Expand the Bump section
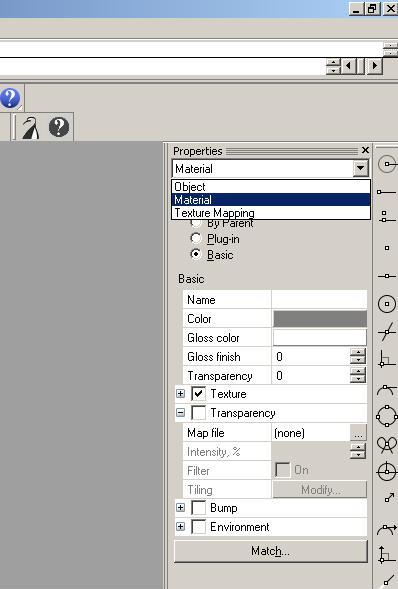 click(x=181, y=507)
